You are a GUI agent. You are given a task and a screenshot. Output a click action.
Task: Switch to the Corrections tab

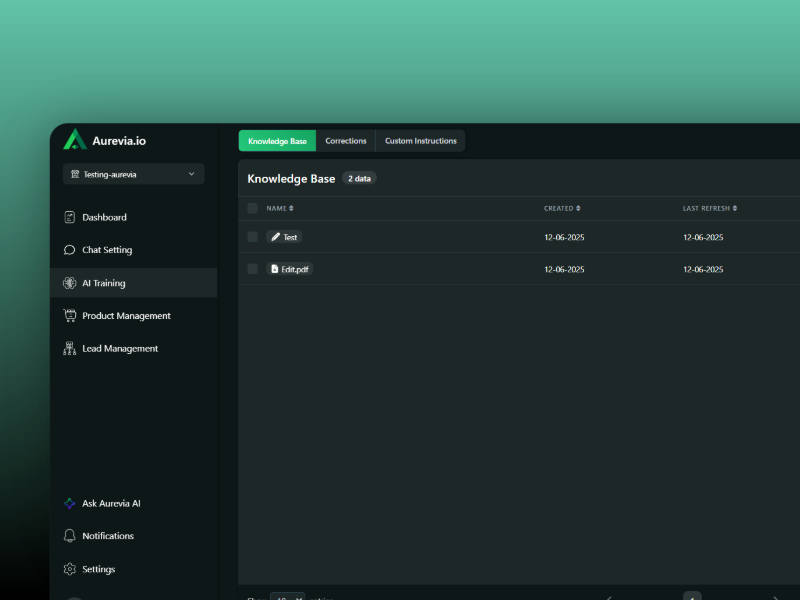pyautogui.click(x=346, y=141)
